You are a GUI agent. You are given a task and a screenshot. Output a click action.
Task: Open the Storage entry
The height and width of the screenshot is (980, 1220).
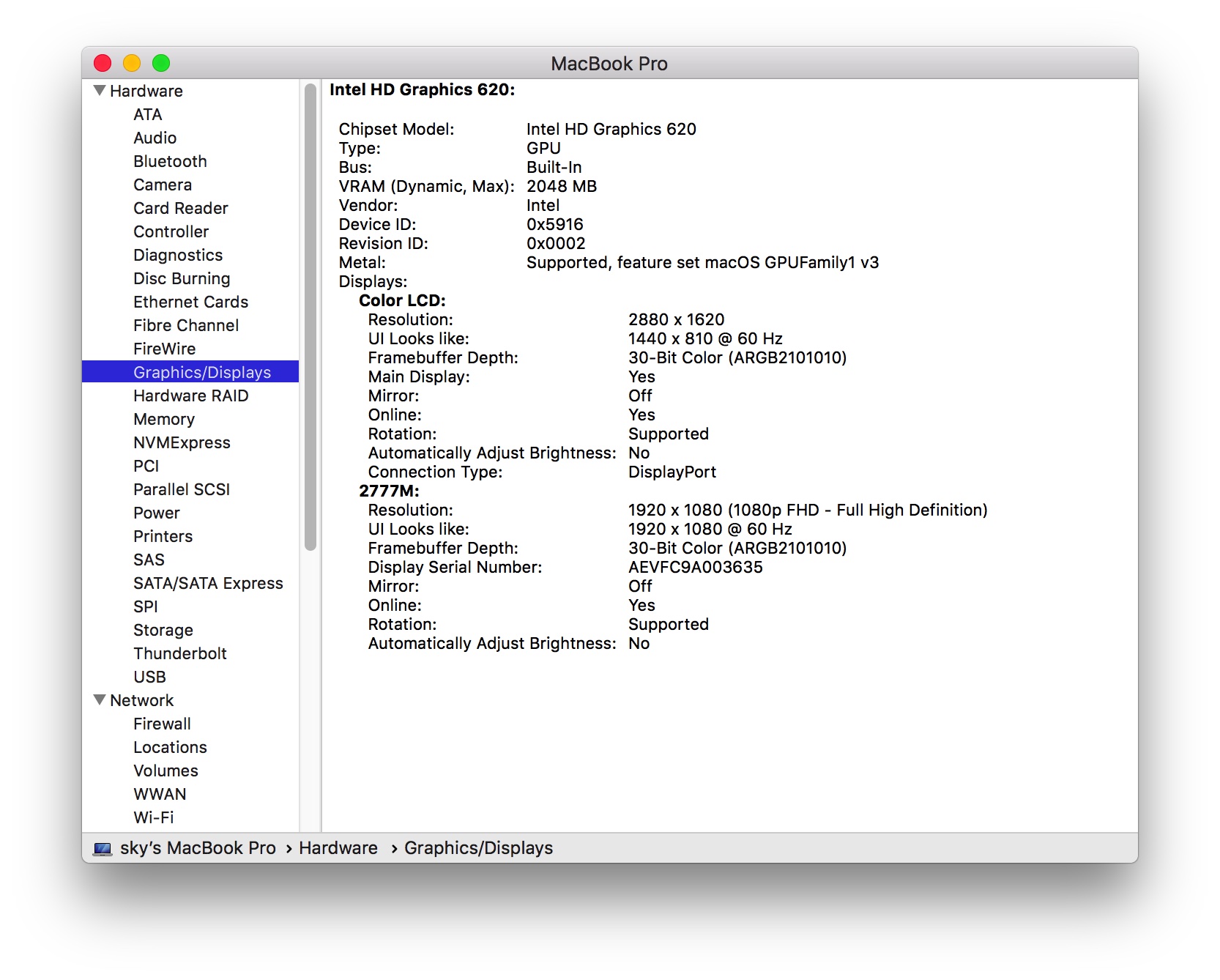click(163, 630)
